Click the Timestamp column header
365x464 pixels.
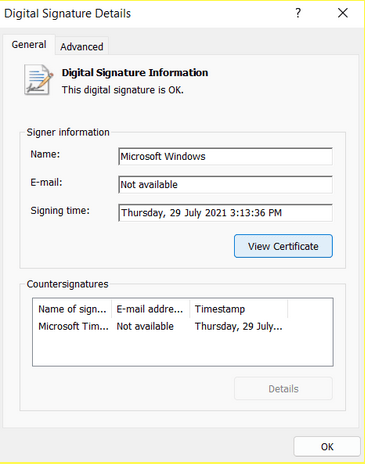coord(239,309)
